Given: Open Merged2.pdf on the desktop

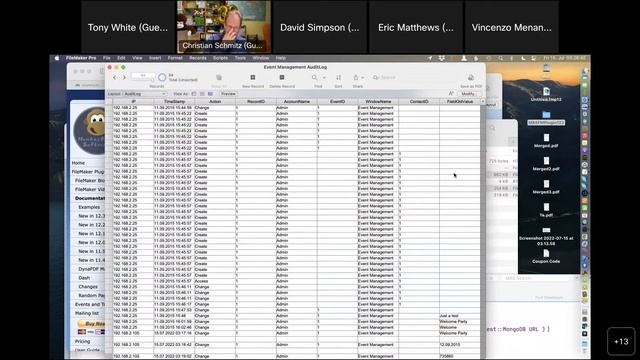Looking at the screenshot, I should [x=546, y=164].
